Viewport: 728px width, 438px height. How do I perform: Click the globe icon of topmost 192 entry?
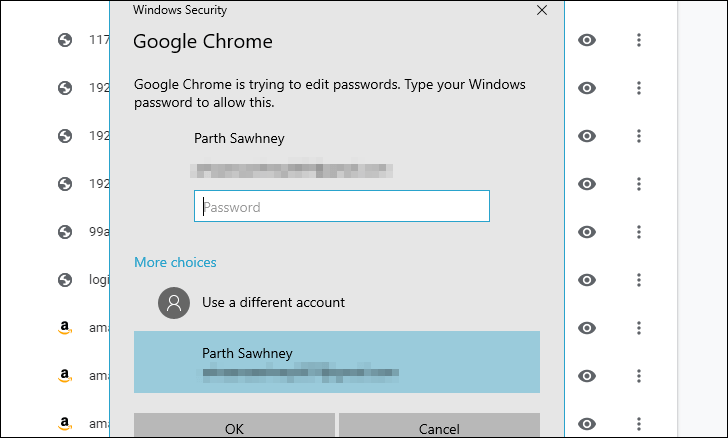click(x=65, y=88)
